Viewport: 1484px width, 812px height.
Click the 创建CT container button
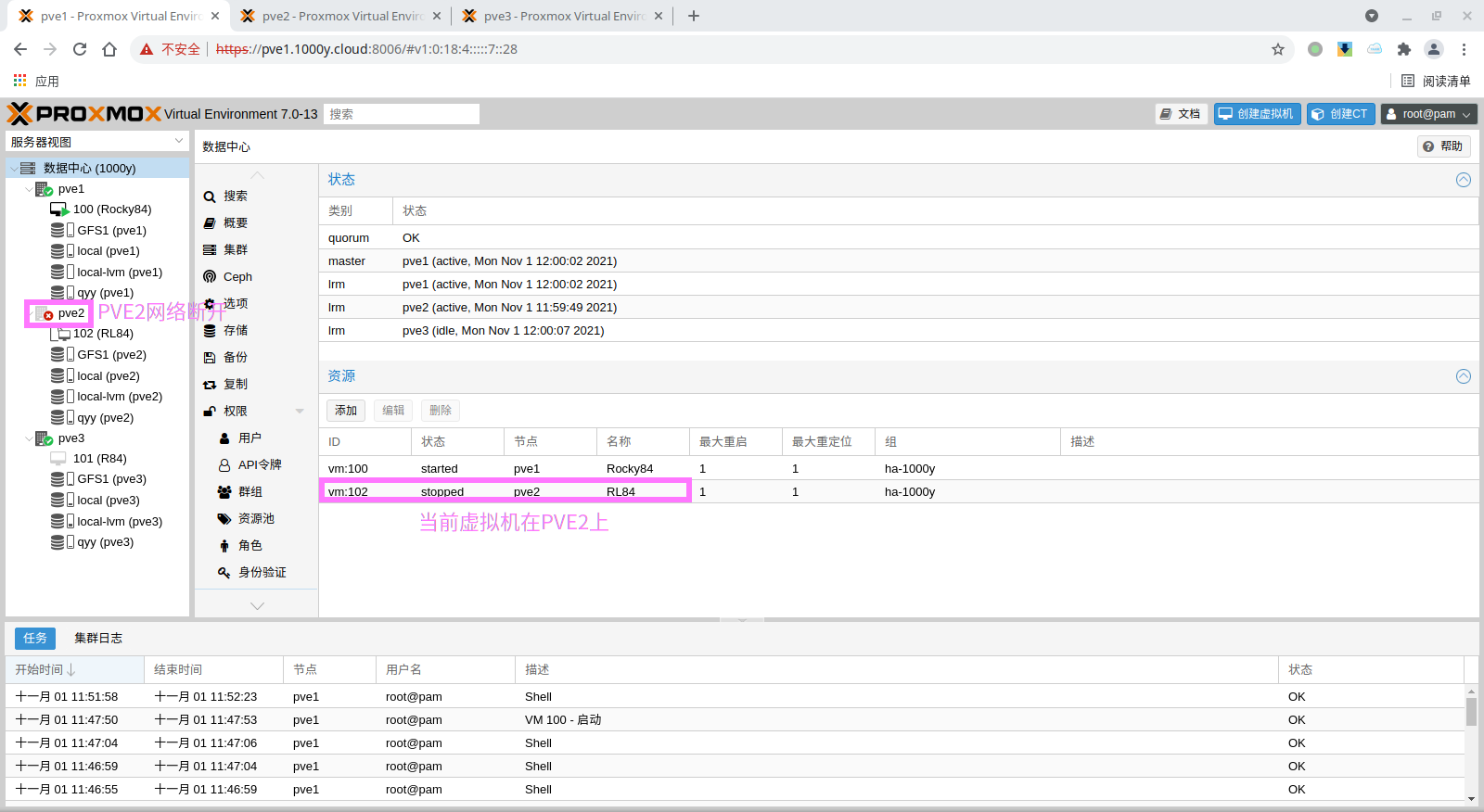pos(1340,114)
